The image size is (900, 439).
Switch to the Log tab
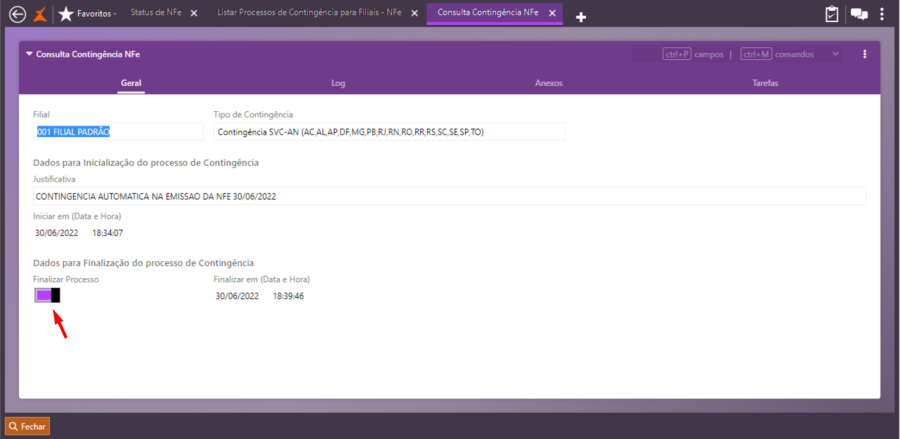(x=338, y=83)
